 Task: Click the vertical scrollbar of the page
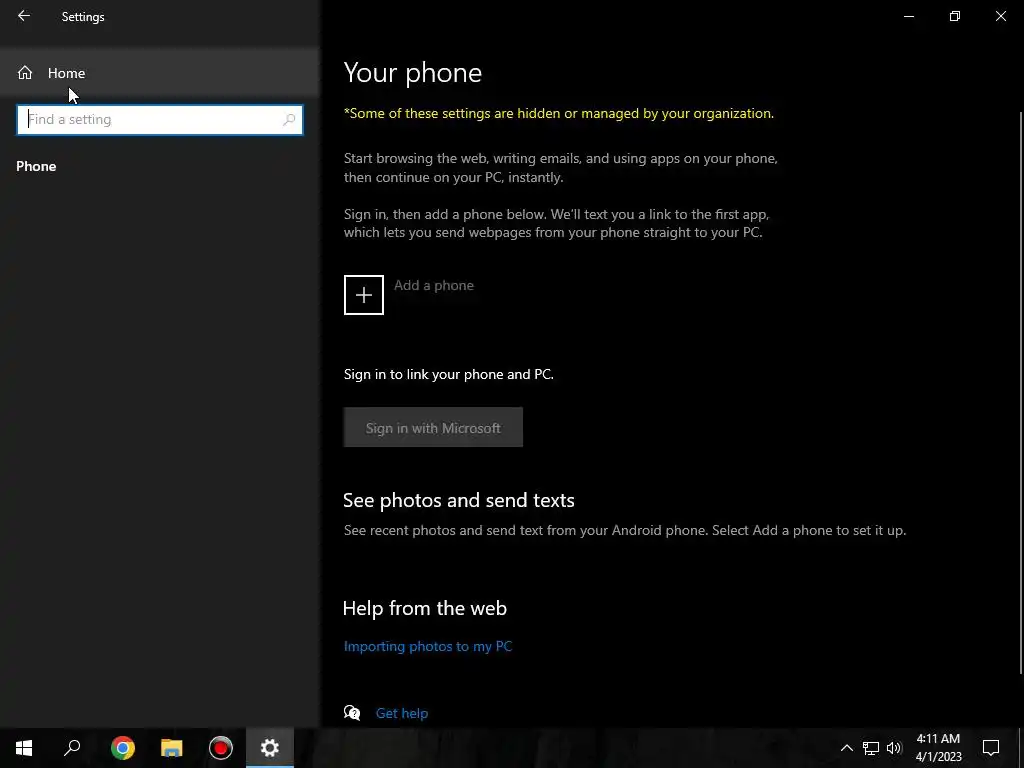[x=1021, y=392]
